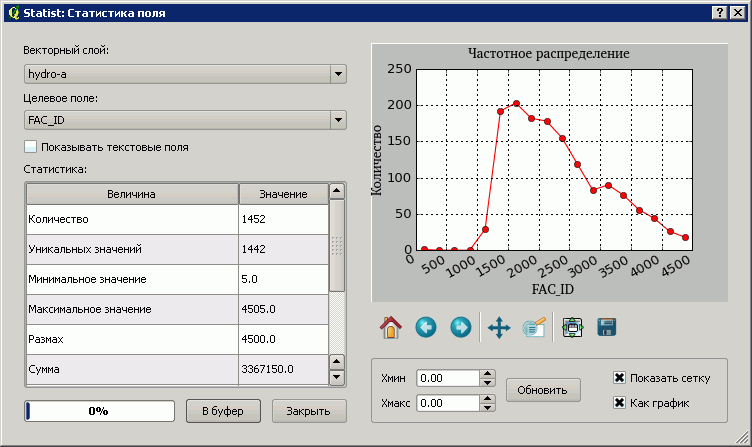The width and height of the screenshot is (752, 447).
Task: Click the 'Величина' column header
Action: 132,194
